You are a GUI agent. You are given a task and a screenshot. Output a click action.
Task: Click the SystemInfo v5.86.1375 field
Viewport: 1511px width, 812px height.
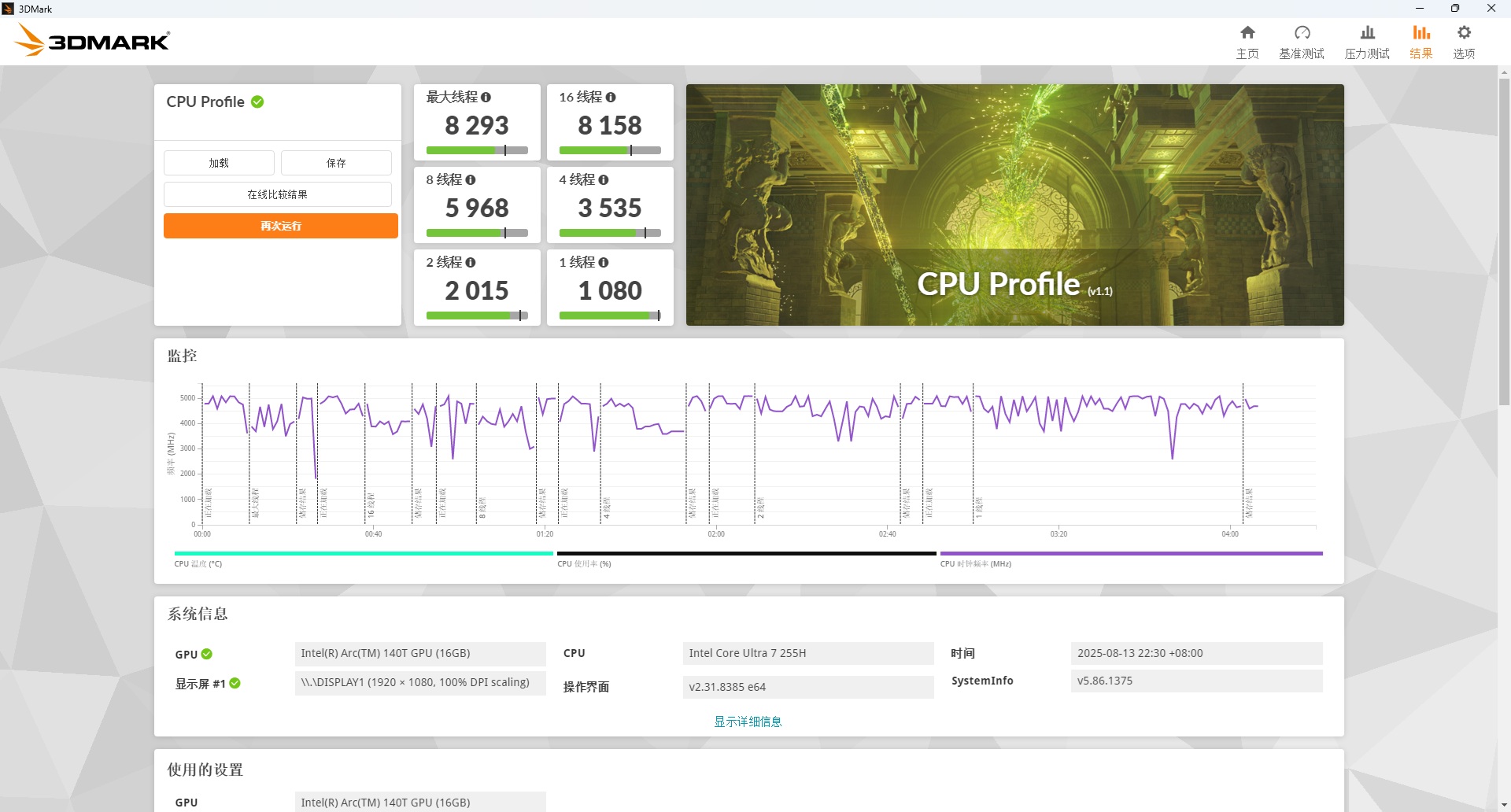pyautogui.click(x=1196, y=681)
